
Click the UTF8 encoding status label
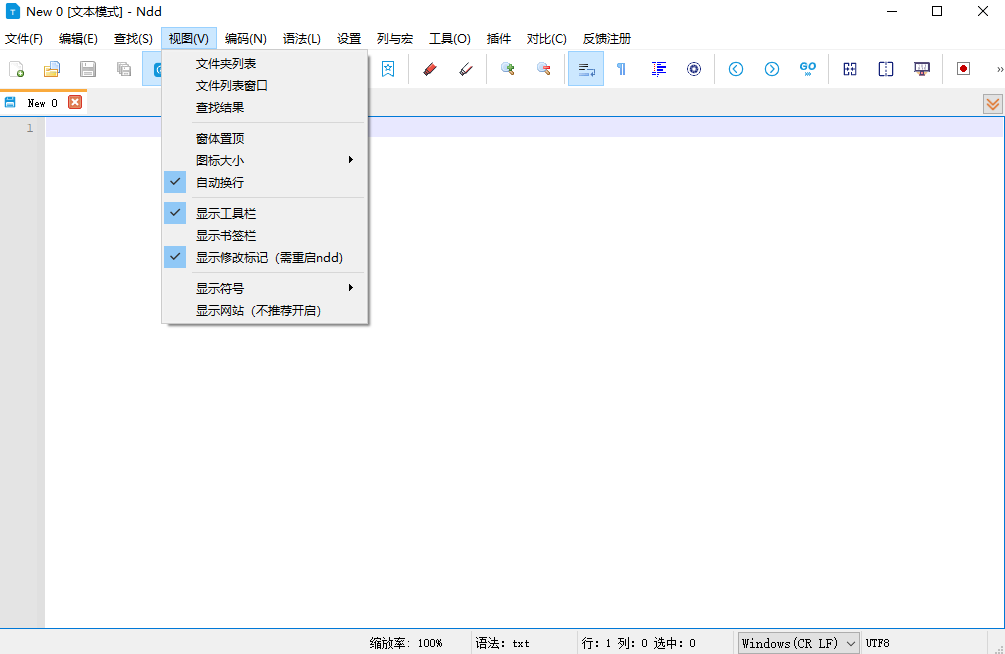[877, 643]
